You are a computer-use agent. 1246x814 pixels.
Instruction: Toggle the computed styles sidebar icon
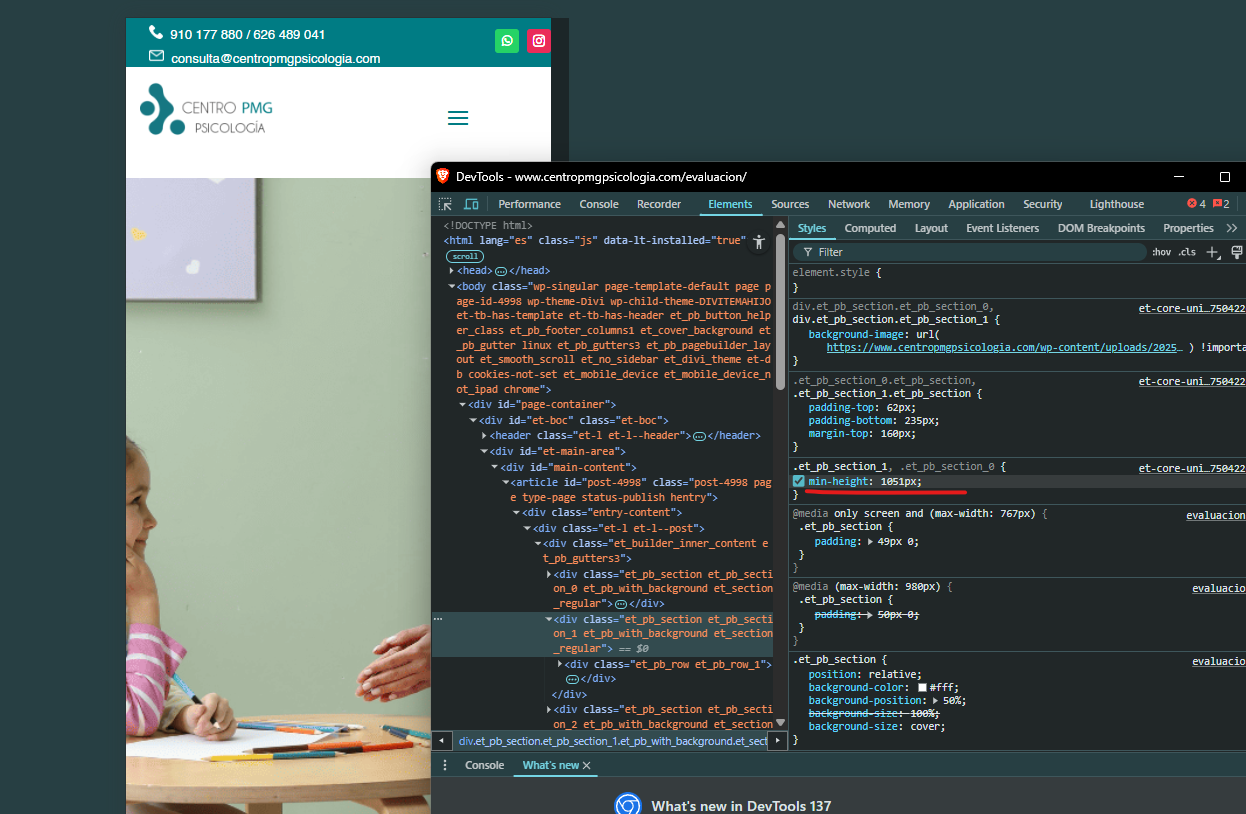[1237, 252]
